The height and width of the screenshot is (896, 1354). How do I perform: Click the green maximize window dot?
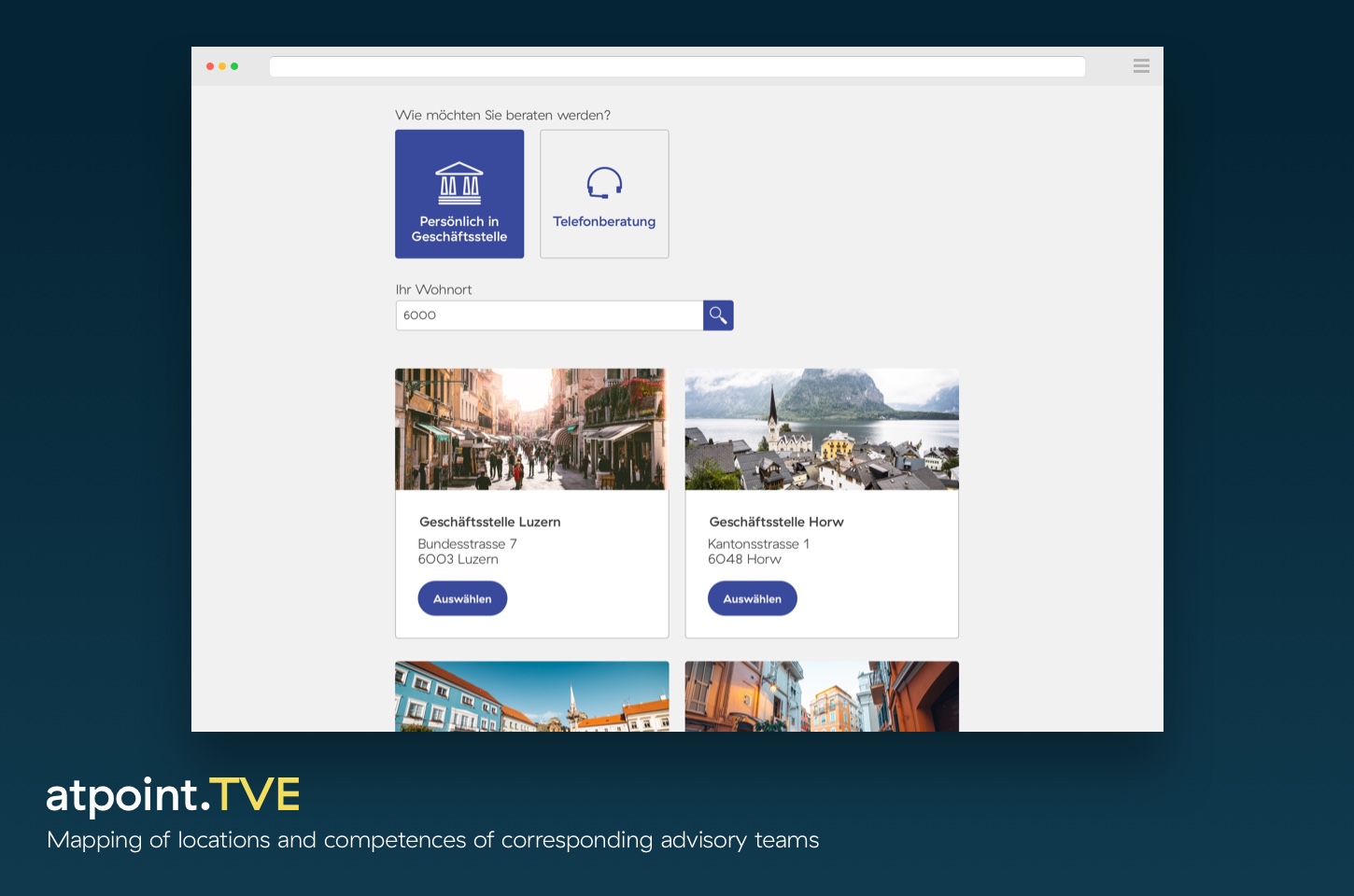pyautogui.click(x=234, y=66)
